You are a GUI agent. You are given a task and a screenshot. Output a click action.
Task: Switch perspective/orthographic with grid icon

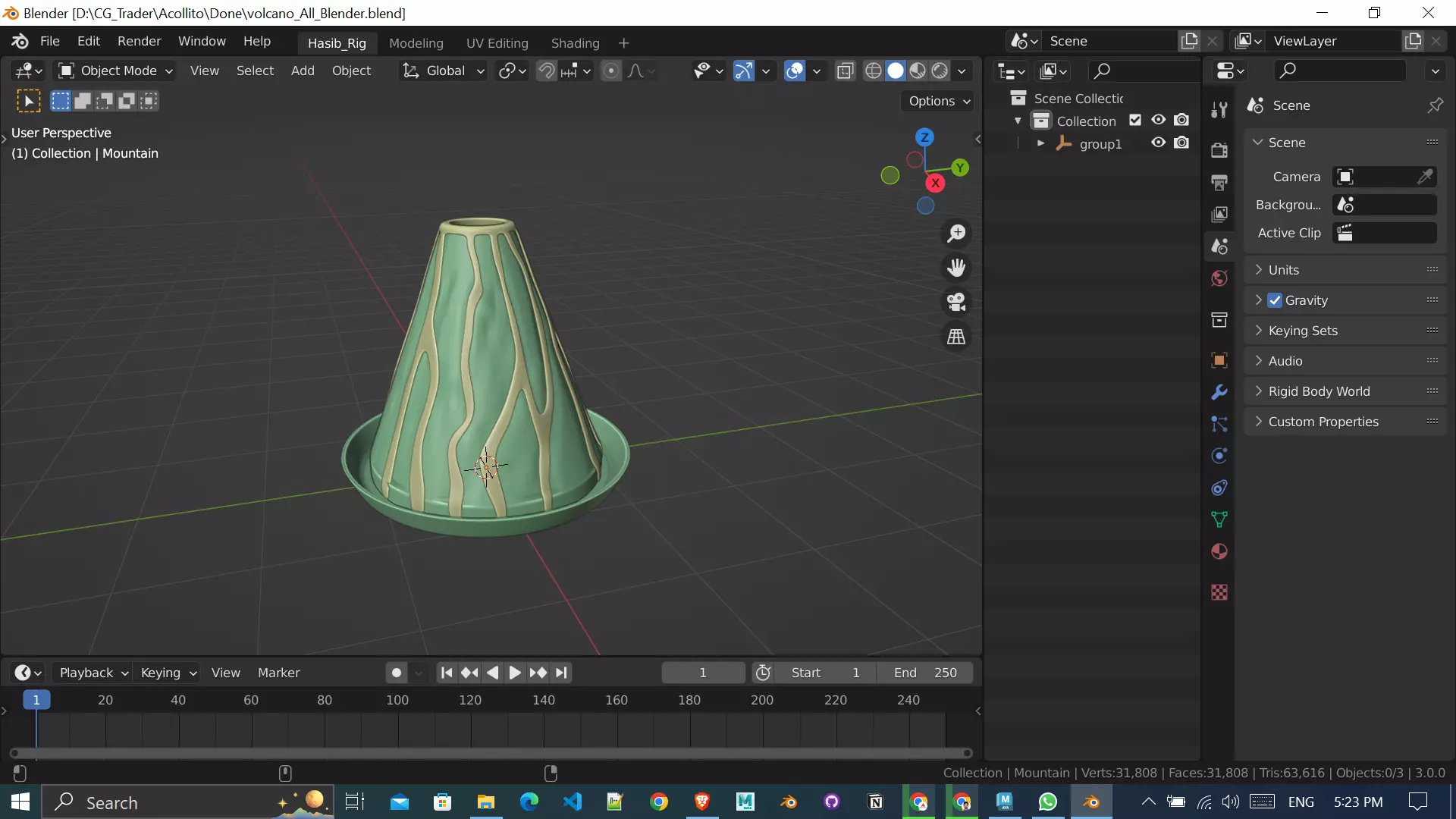pyautogui.click(x=956, y=336)
